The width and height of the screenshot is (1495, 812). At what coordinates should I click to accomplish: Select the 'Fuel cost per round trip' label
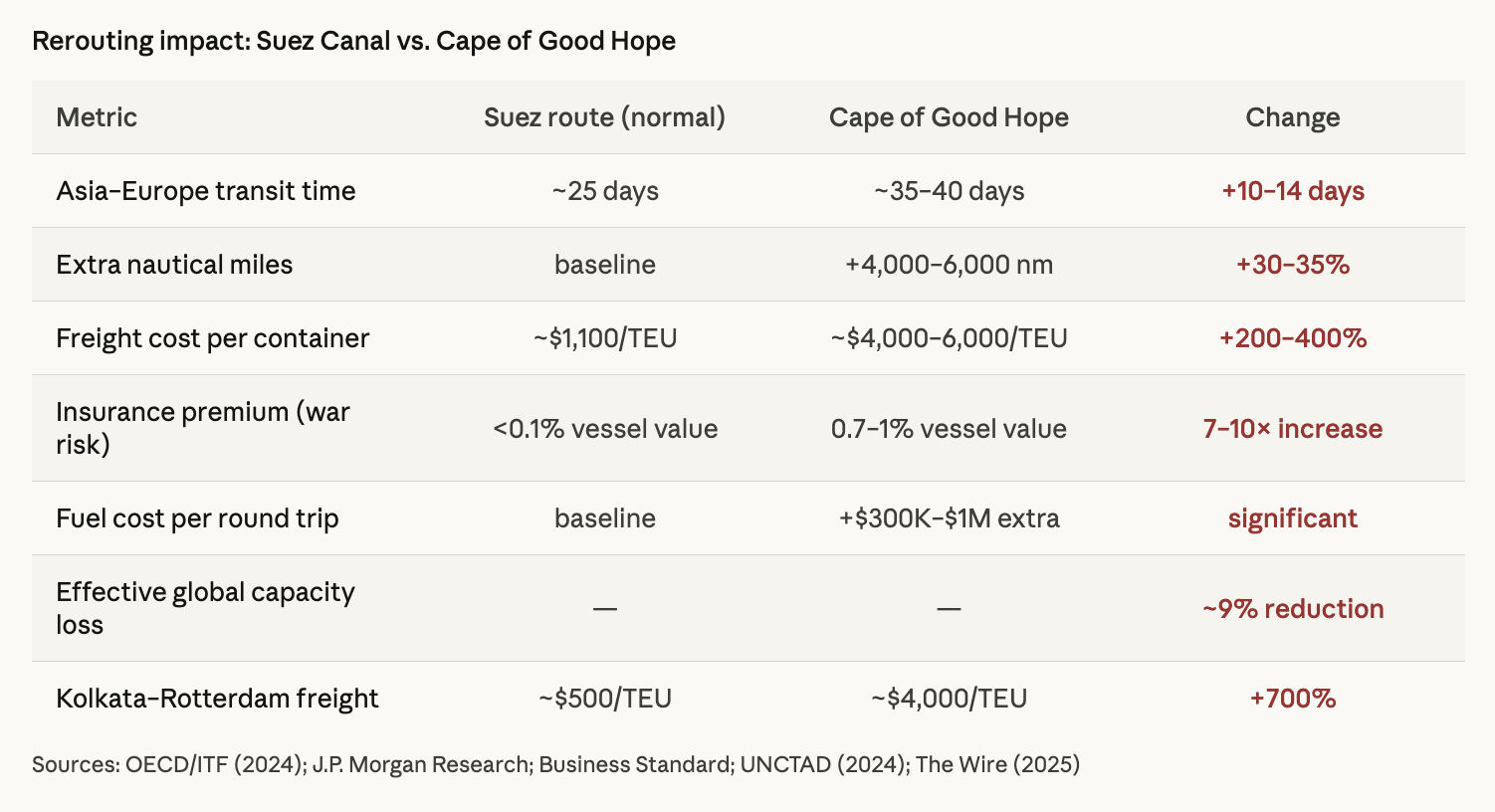coord(197,518)
